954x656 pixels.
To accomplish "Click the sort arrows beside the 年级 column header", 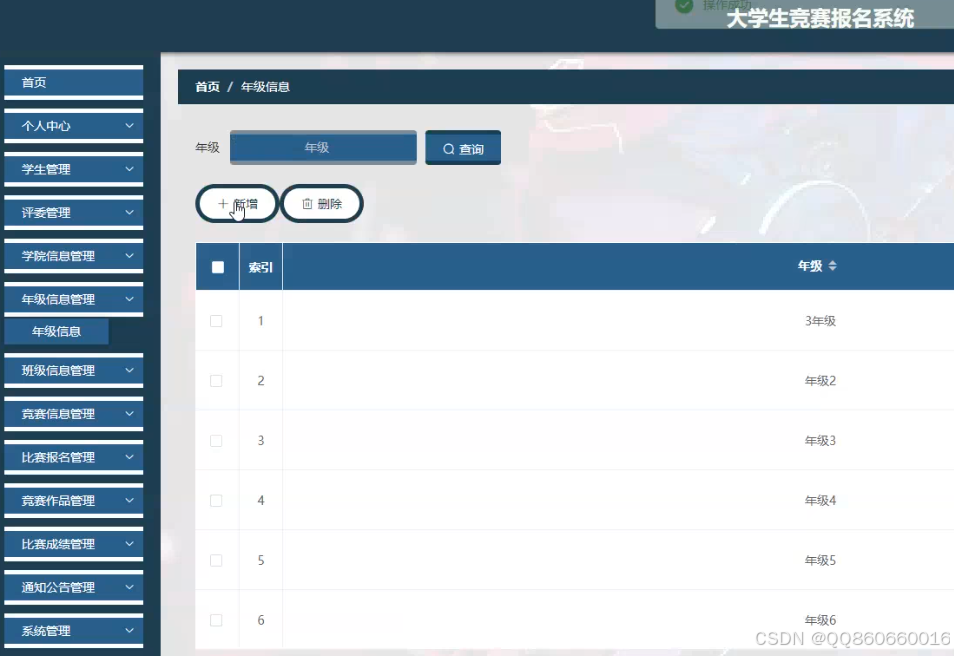I will click(832, 266).
